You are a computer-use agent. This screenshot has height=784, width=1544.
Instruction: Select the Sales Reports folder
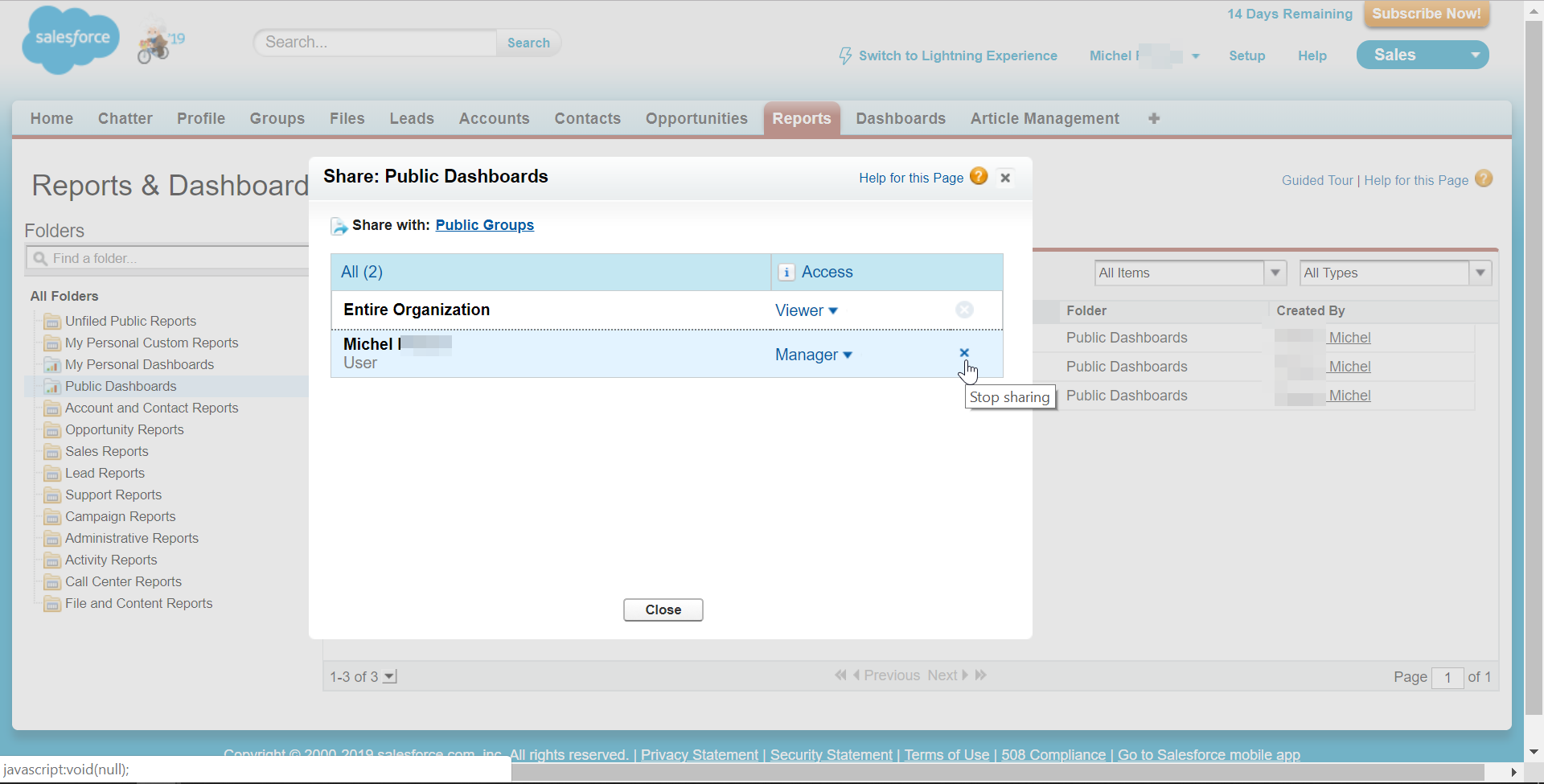tap(107, 452)
